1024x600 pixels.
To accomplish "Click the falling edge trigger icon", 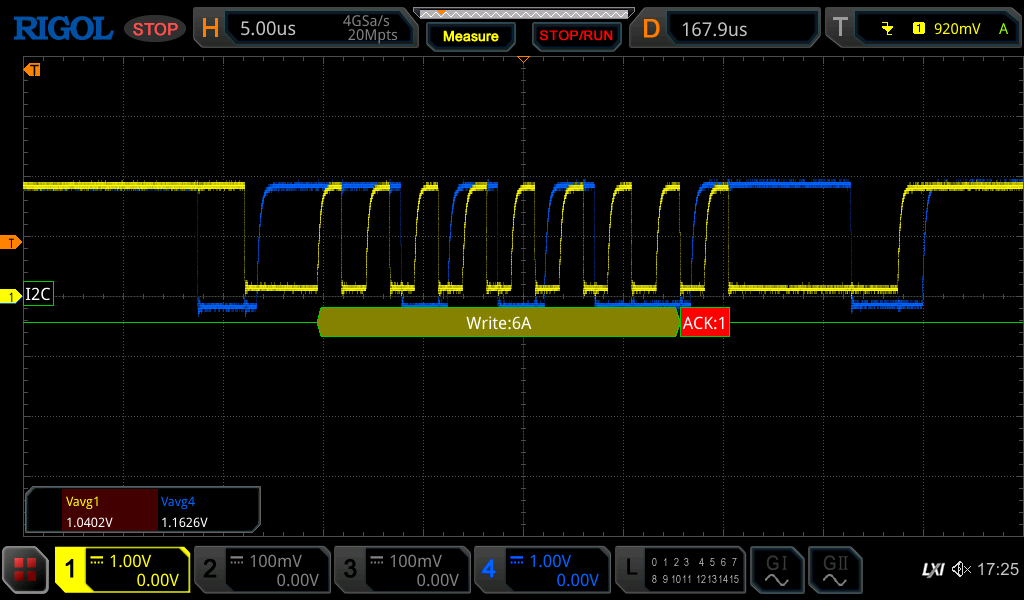I will 887,28.
